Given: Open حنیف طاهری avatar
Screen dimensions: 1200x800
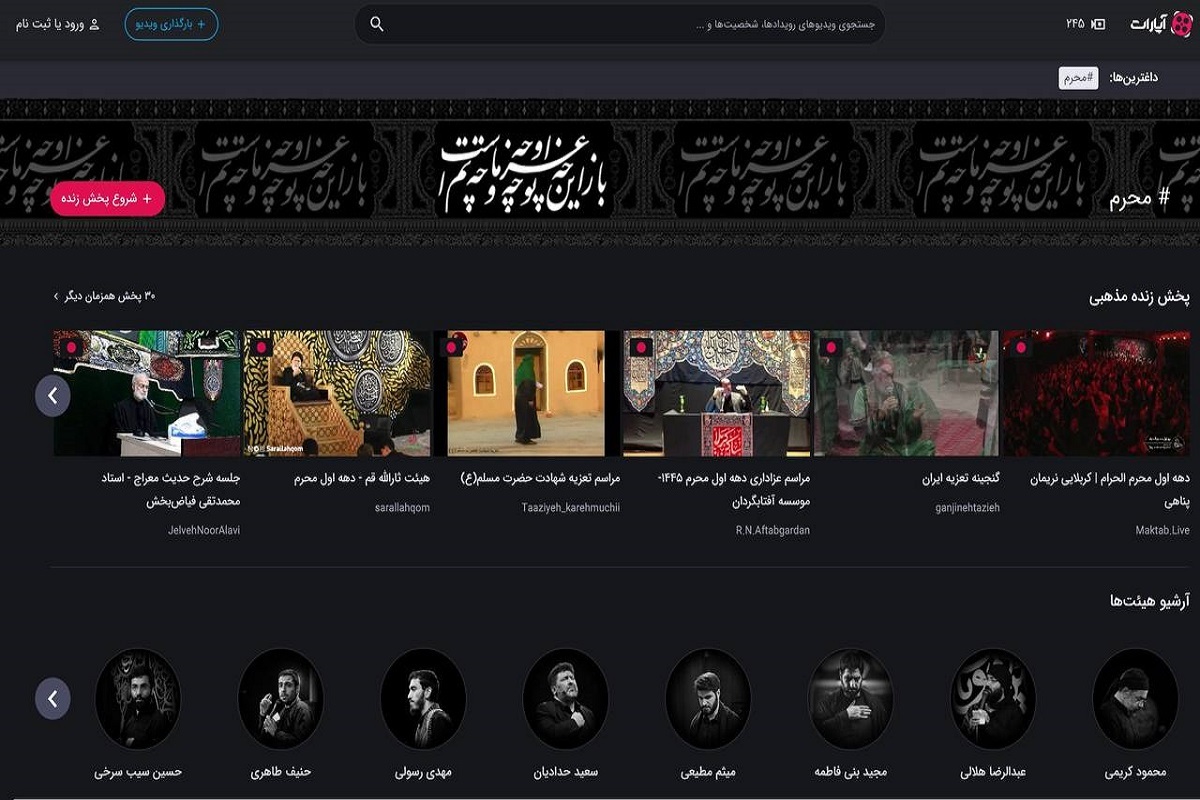Looking at the screenshot, I should pyautogui.click(x=281, y=699).
